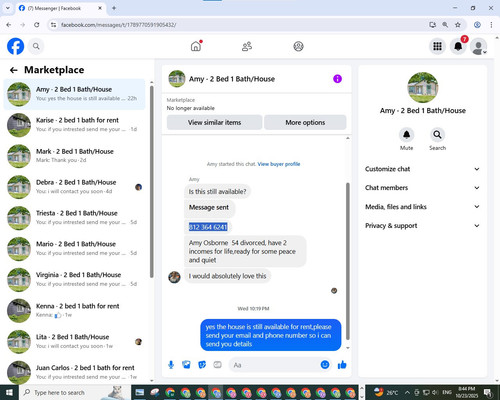Expand Media, files and links section

pos(422,207)
